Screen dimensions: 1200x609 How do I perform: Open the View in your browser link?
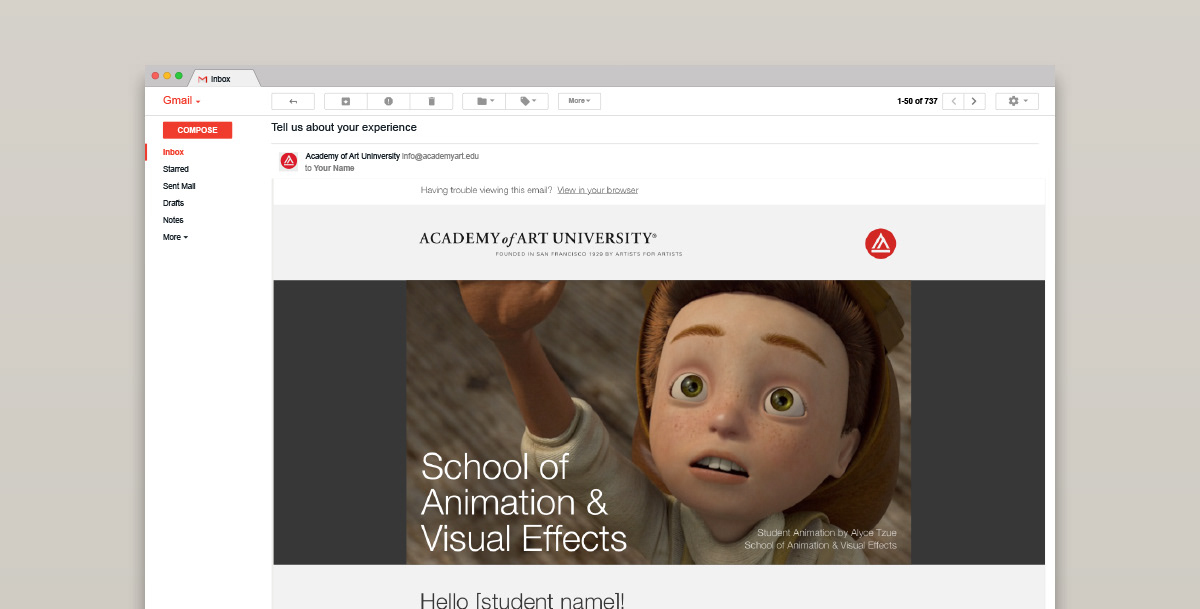[597, 190]
